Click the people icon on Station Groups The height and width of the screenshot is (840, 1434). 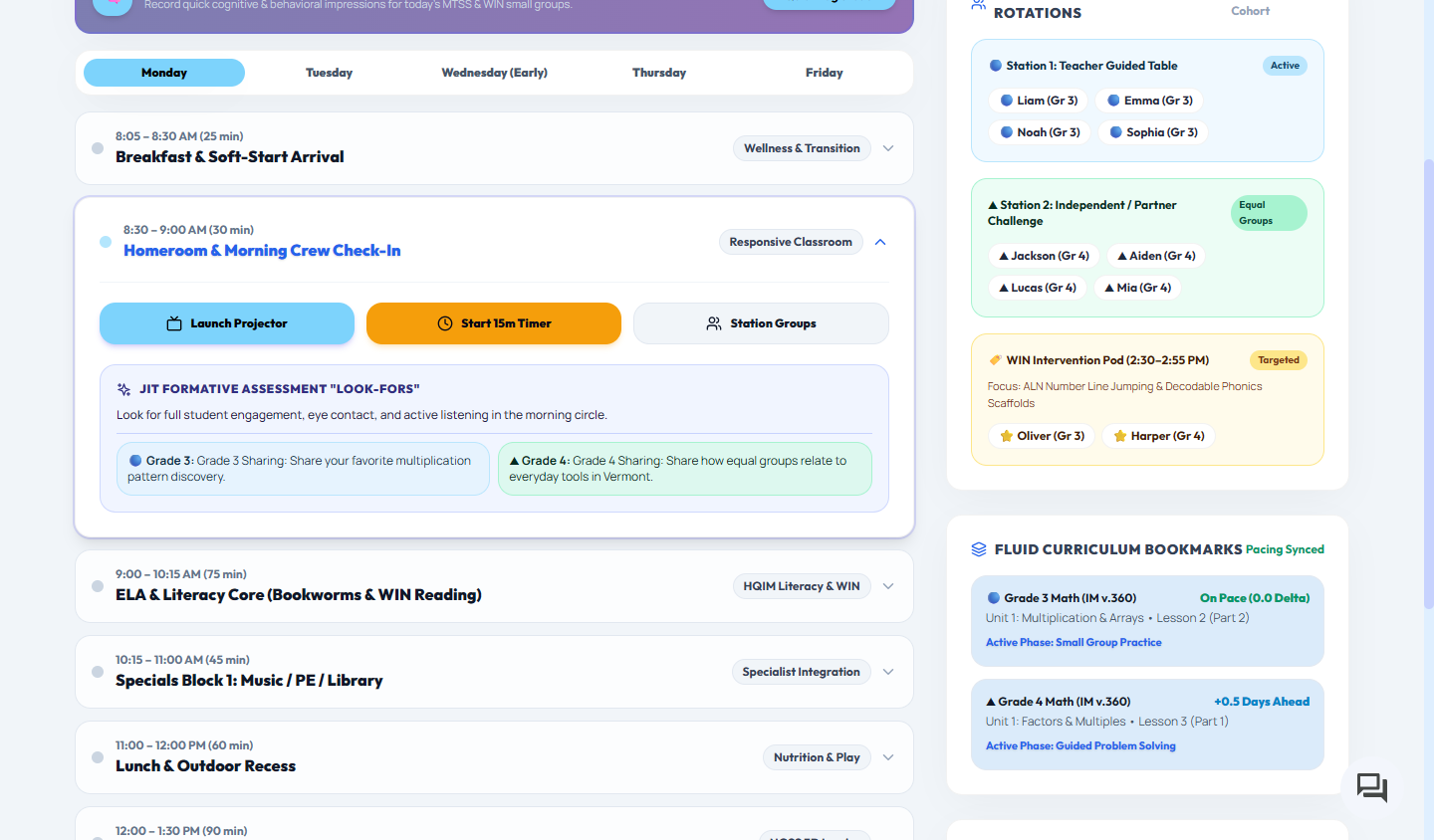coord(714,323)
